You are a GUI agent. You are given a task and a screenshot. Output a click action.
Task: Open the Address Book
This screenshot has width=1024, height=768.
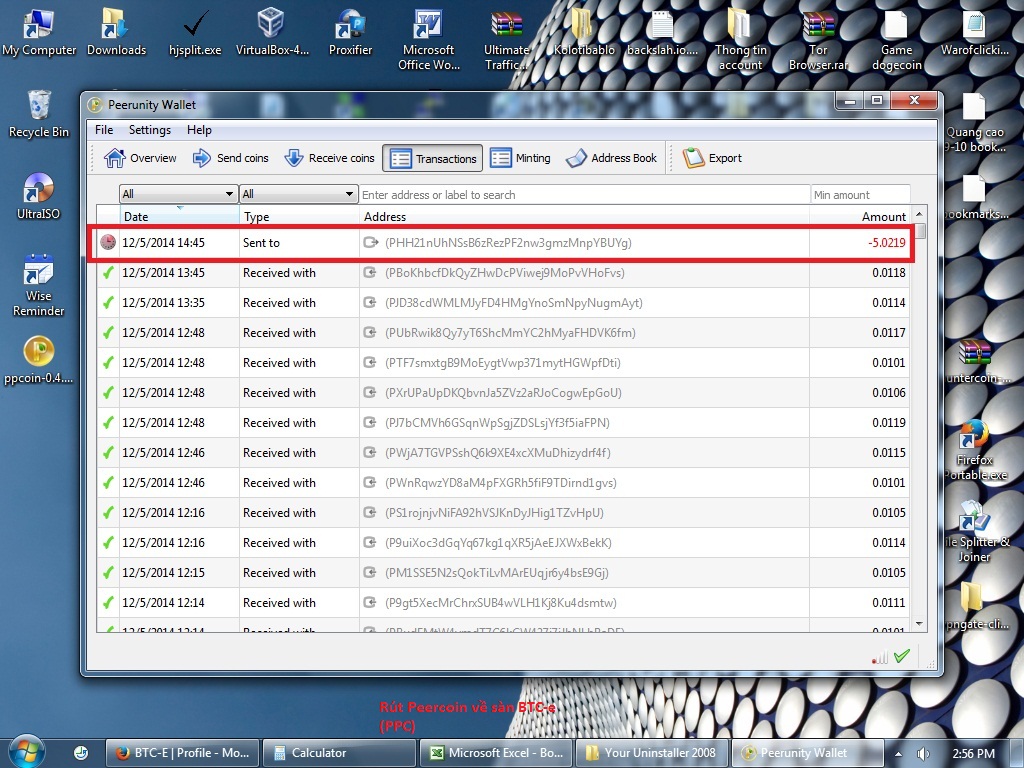coord(611,158)
